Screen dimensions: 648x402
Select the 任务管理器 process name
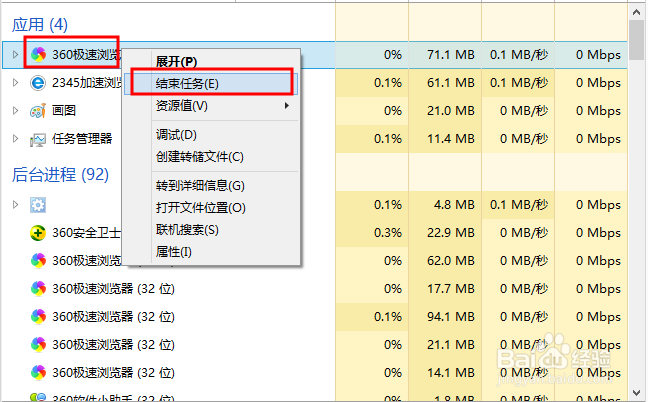82,138
